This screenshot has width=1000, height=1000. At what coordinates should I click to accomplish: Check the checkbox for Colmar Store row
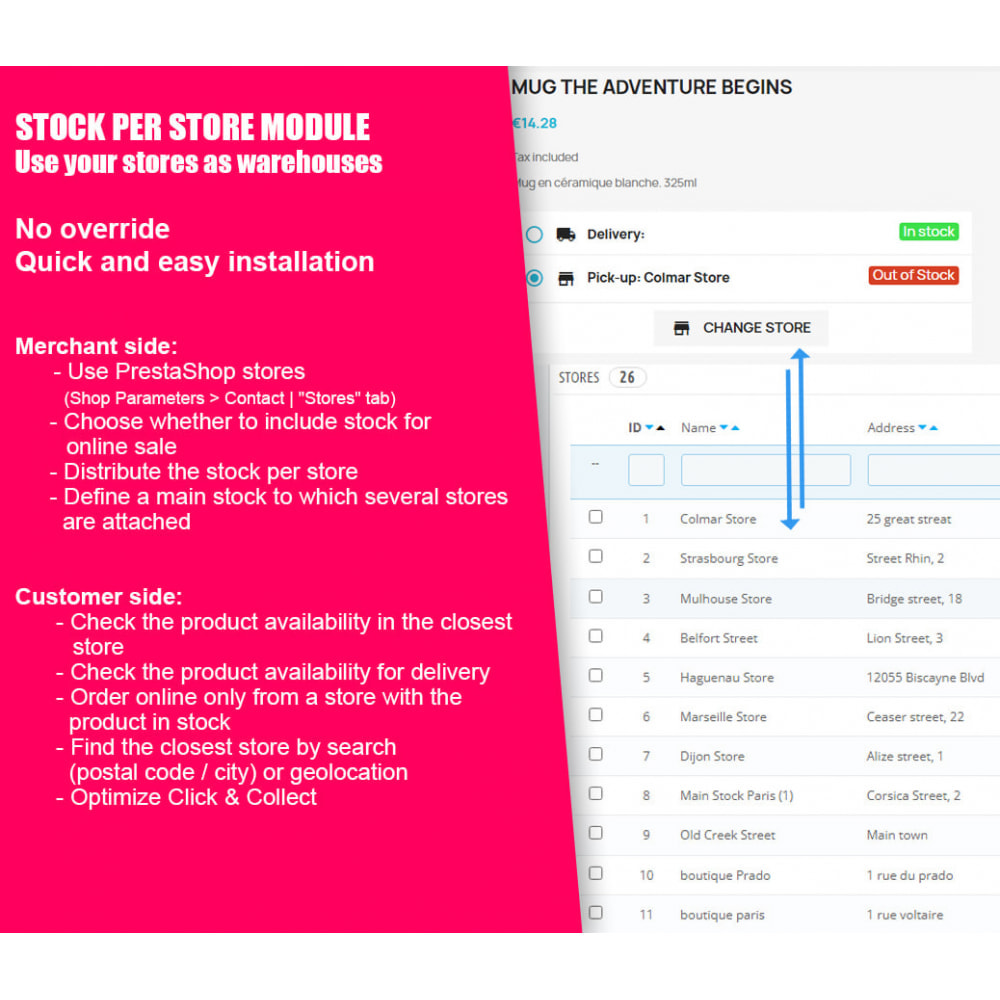coord(595,516)
